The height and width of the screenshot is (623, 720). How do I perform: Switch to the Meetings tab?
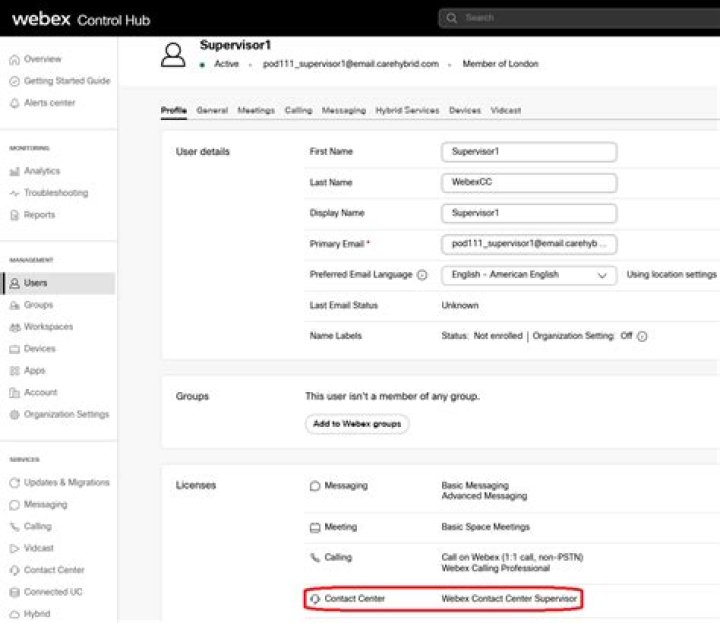point(256,110)
